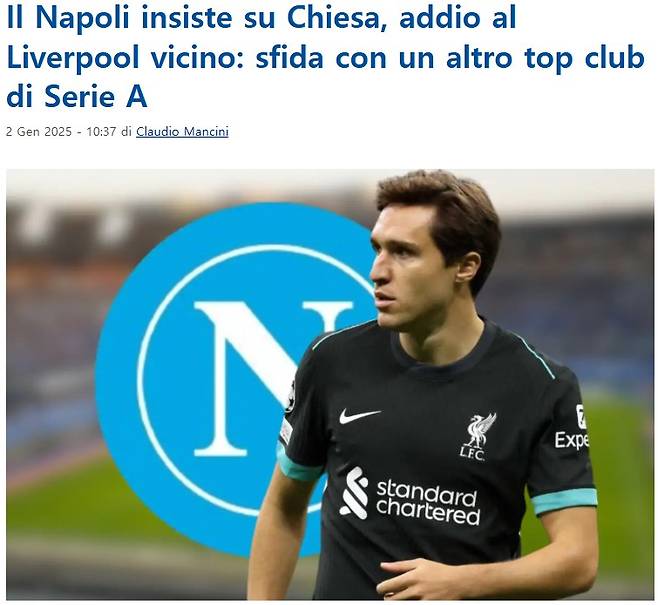Click the 'standard chartered' text on jersey
Viewport: 658px width, 605px height.
(428, 503)
